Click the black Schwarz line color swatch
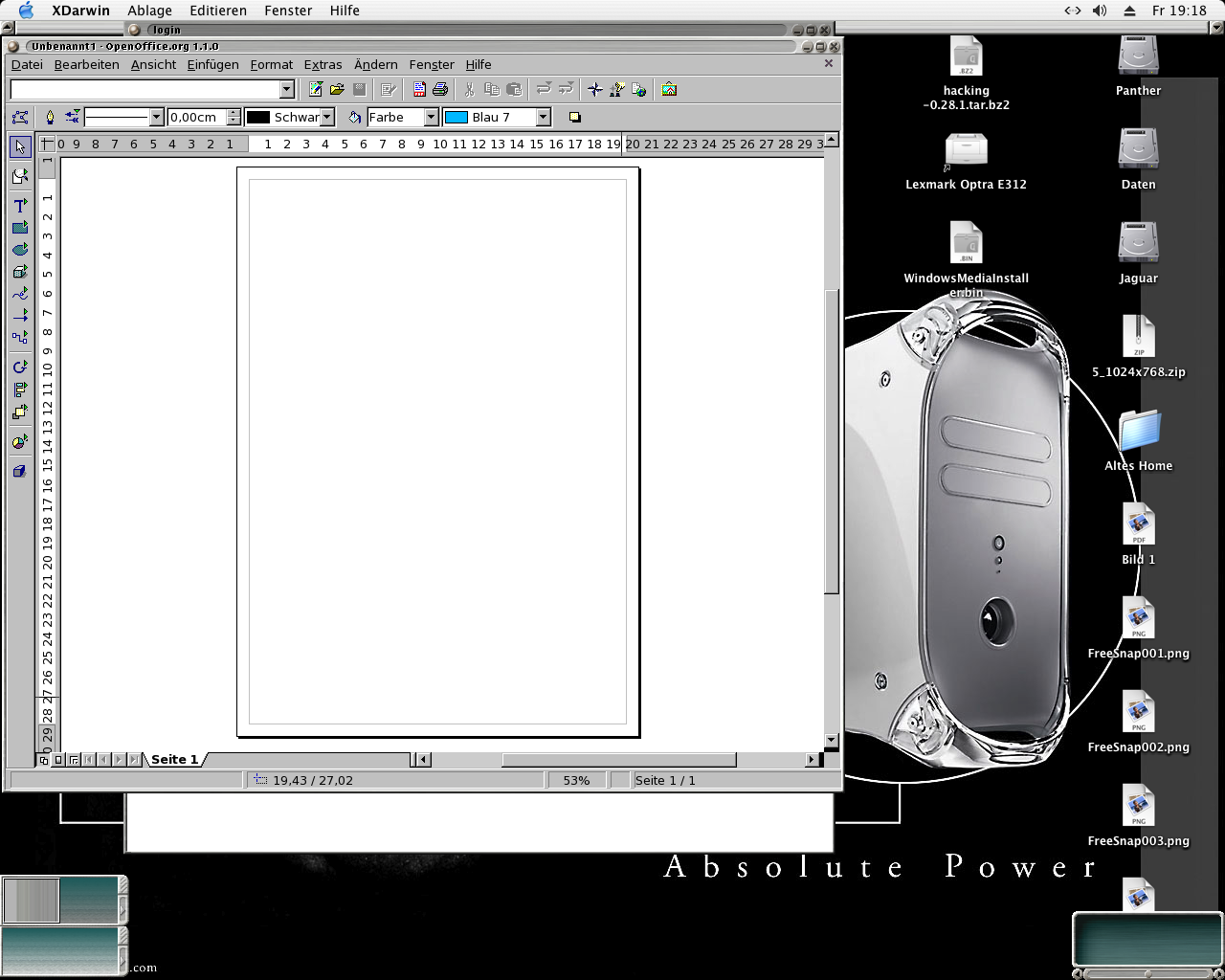The image size is (1225, 980). click(x=258, y=118)
